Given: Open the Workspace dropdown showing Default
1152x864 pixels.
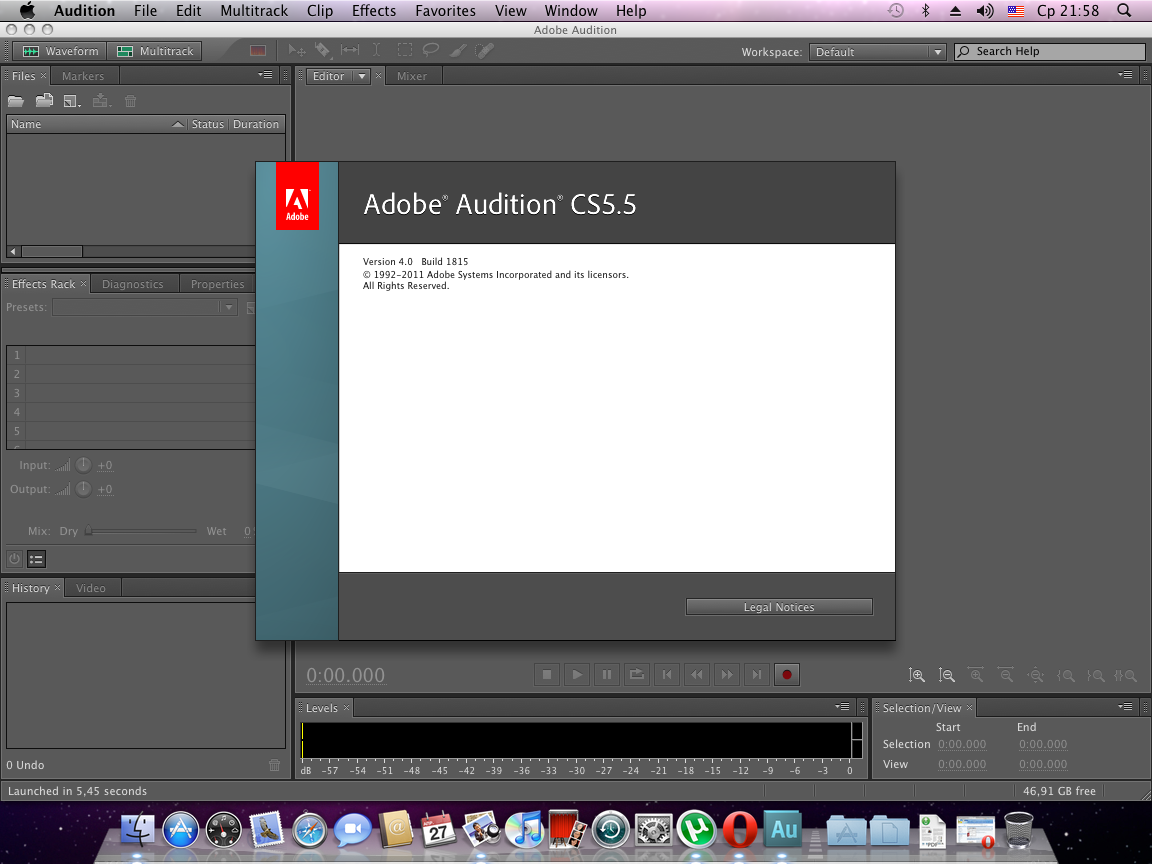Looking at the screenshot, I should (878, 52).
